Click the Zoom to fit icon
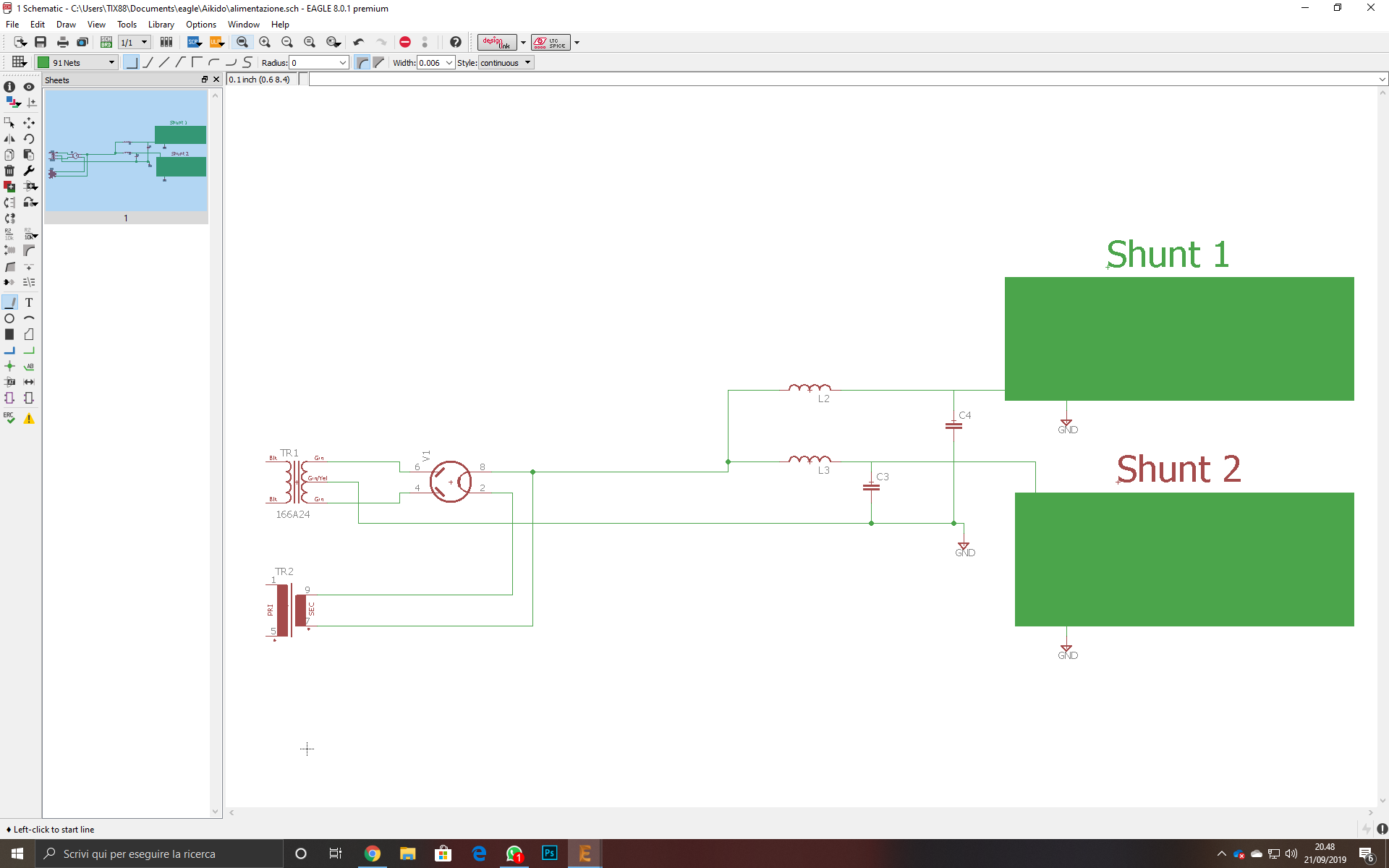 242,42
